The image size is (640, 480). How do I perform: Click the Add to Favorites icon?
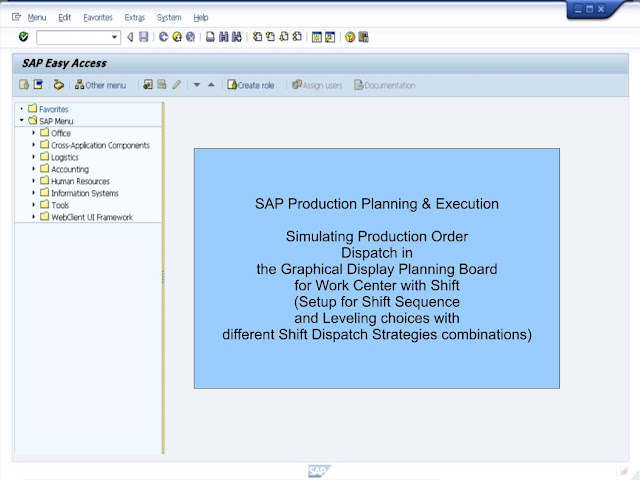point(148,84)
